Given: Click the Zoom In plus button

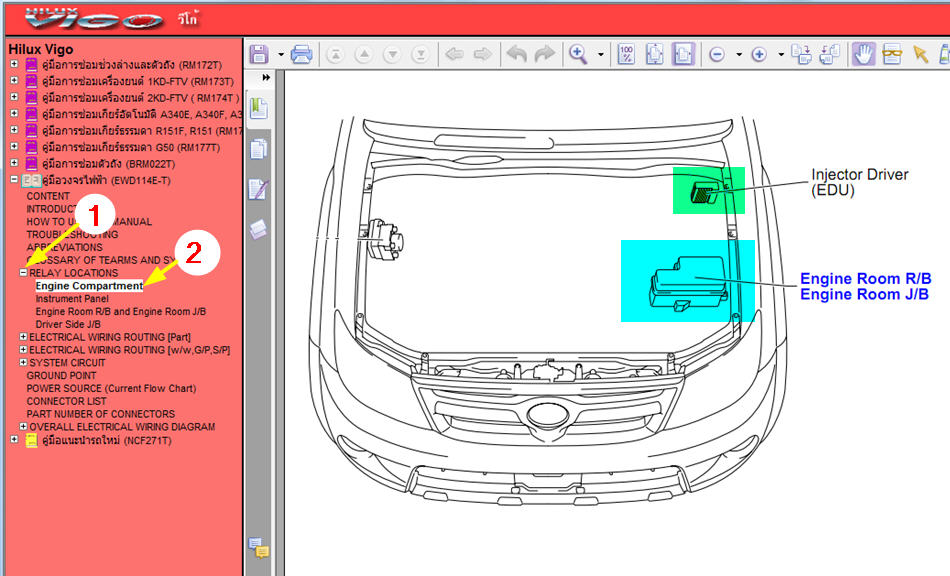Looking at the screenshot, I should 759,55.
